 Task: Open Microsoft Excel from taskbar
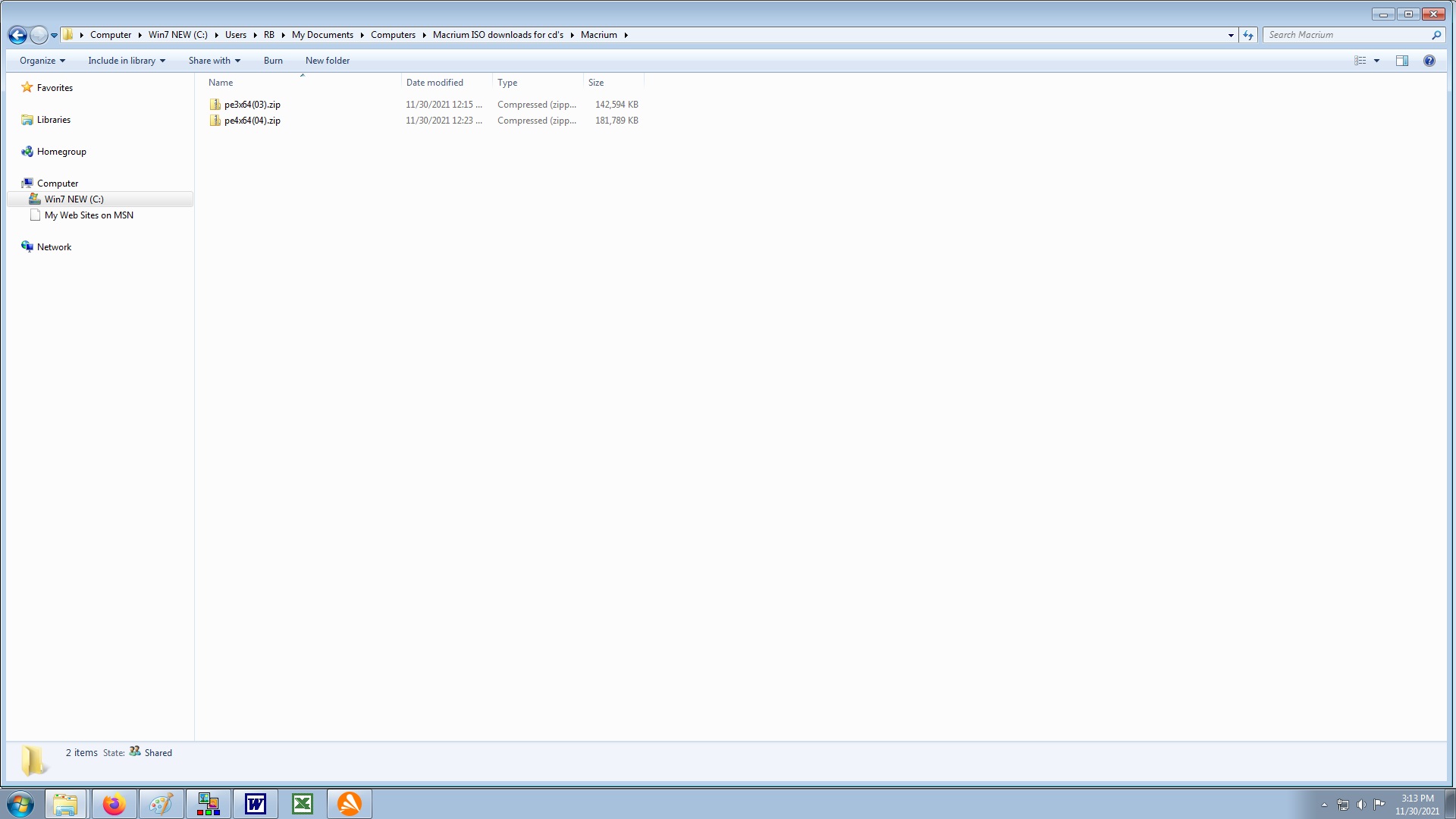[303, 804]
